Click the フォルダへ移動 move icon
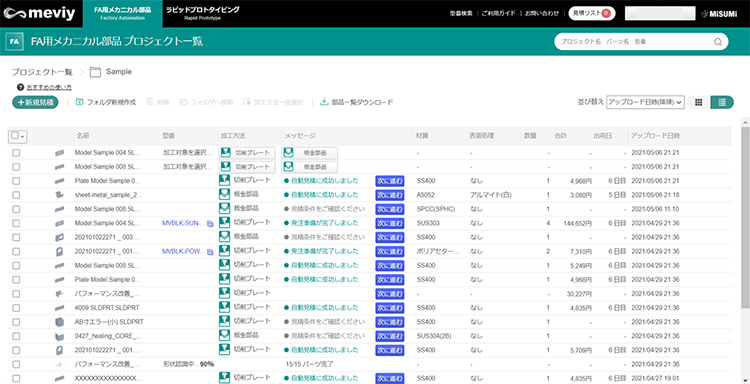The height and width of the screenshot is (384, 750). pos(183,102)
